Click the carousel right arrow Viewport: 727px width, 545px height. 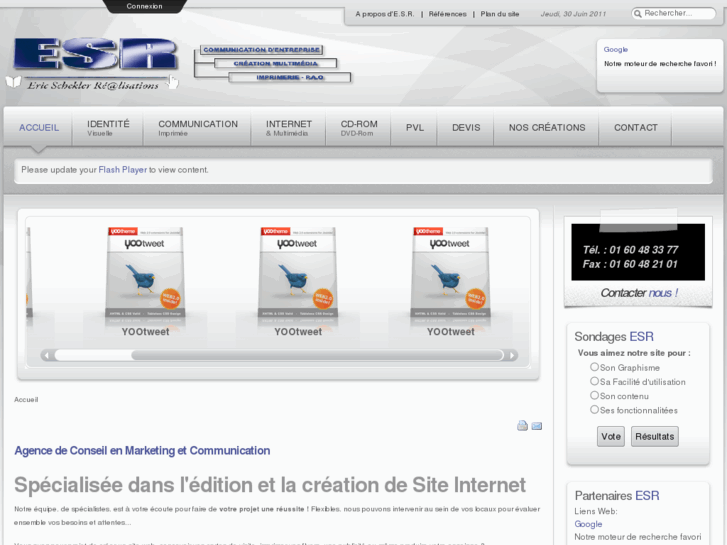click(x=512, y=355)
